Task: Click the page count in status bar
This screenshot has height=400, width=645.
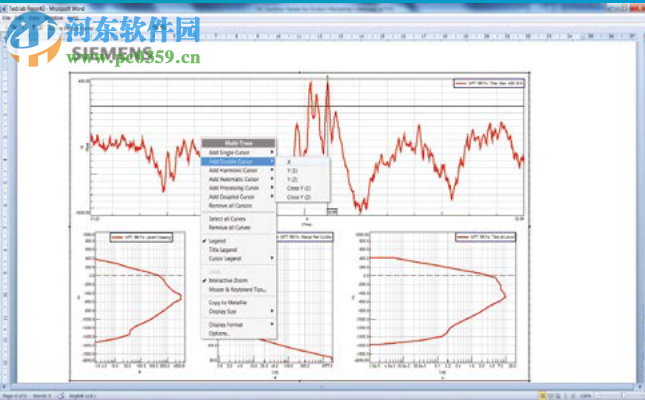Action: (15, 396)
